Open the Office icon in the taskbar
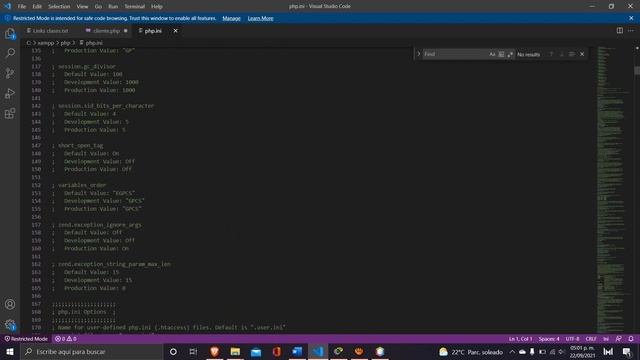The height and width of the screenshot is (360, 640). tap(276, 351)
